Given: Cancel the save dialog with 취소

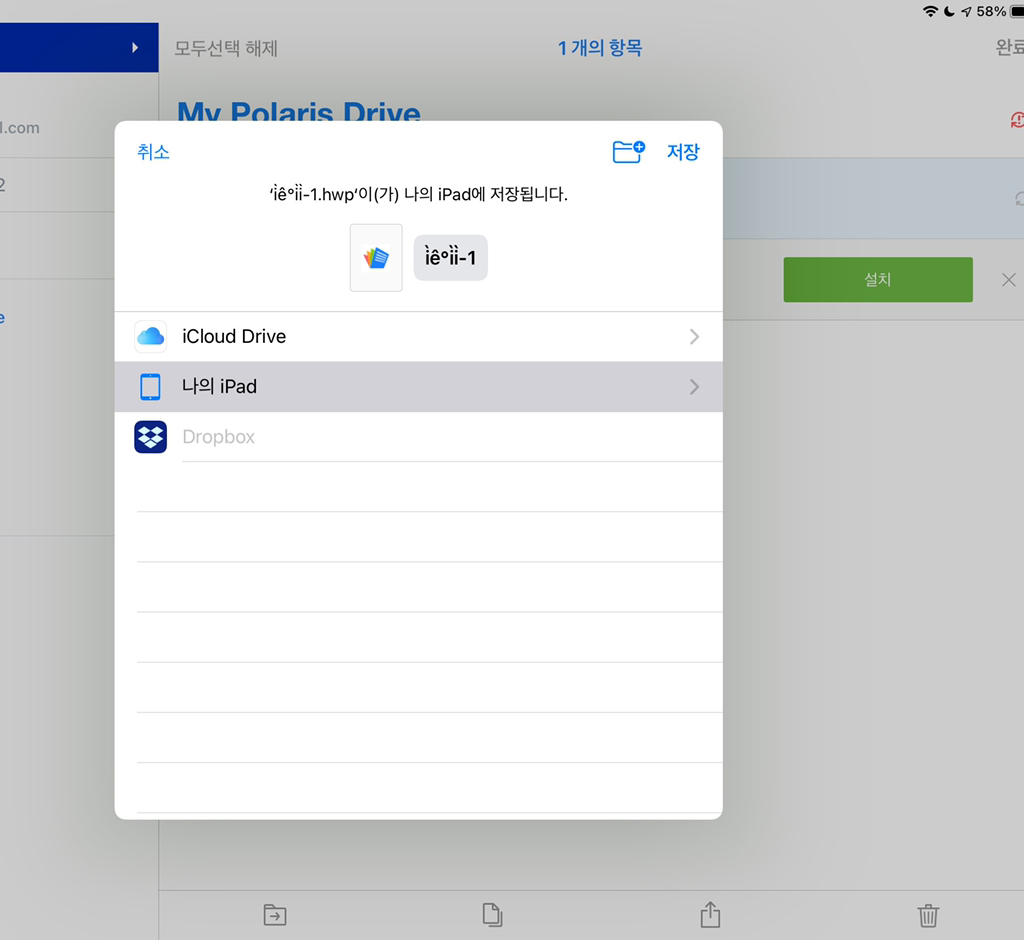Looking at the screenshot, I should [153, 152].
